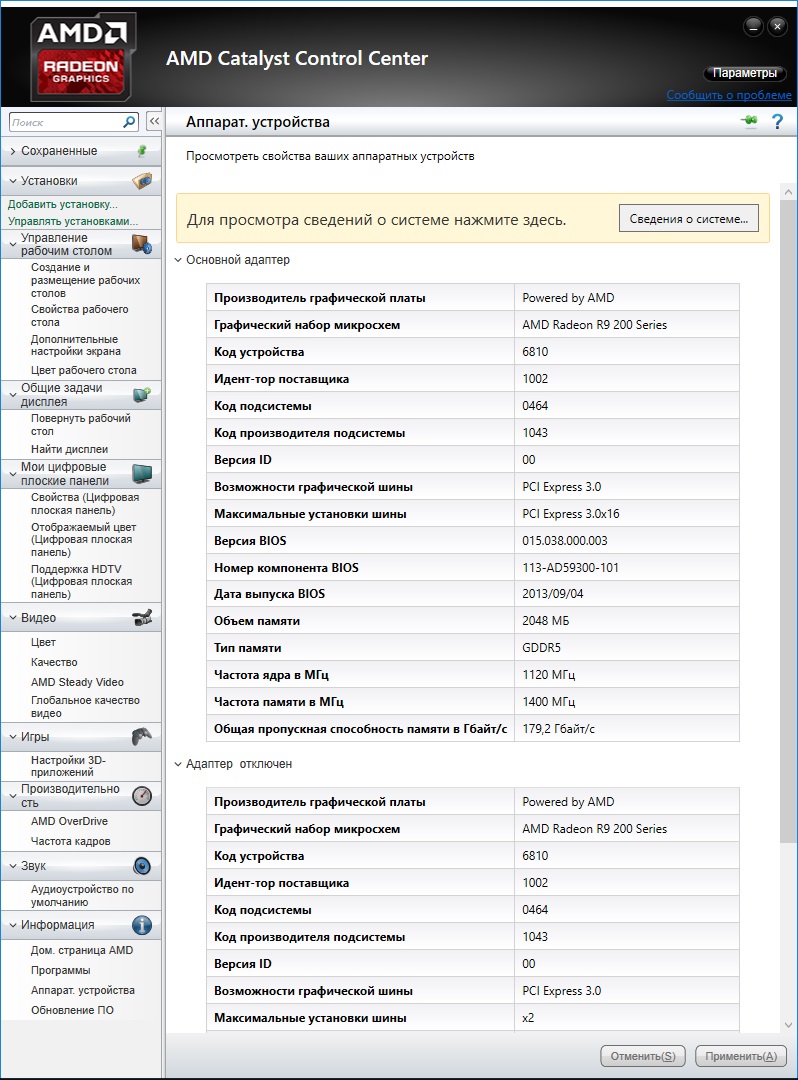This screenshot has height=1080, width=798.
Task: Collapse Мои цифровые плоские панели section
Action: coord(12,474)
